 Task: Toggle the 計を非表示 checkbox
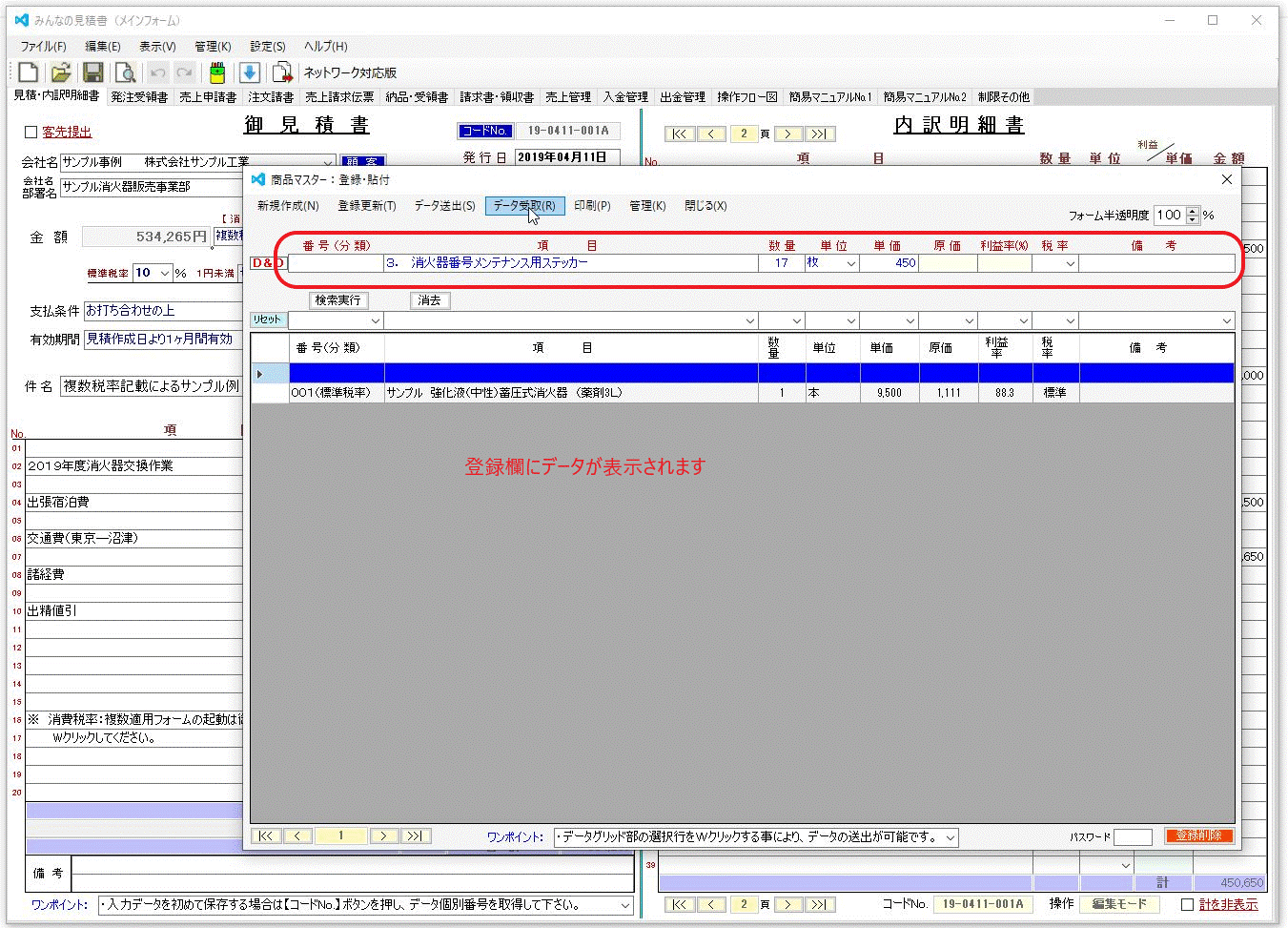pyautogui.click(x=1187, y=904)
